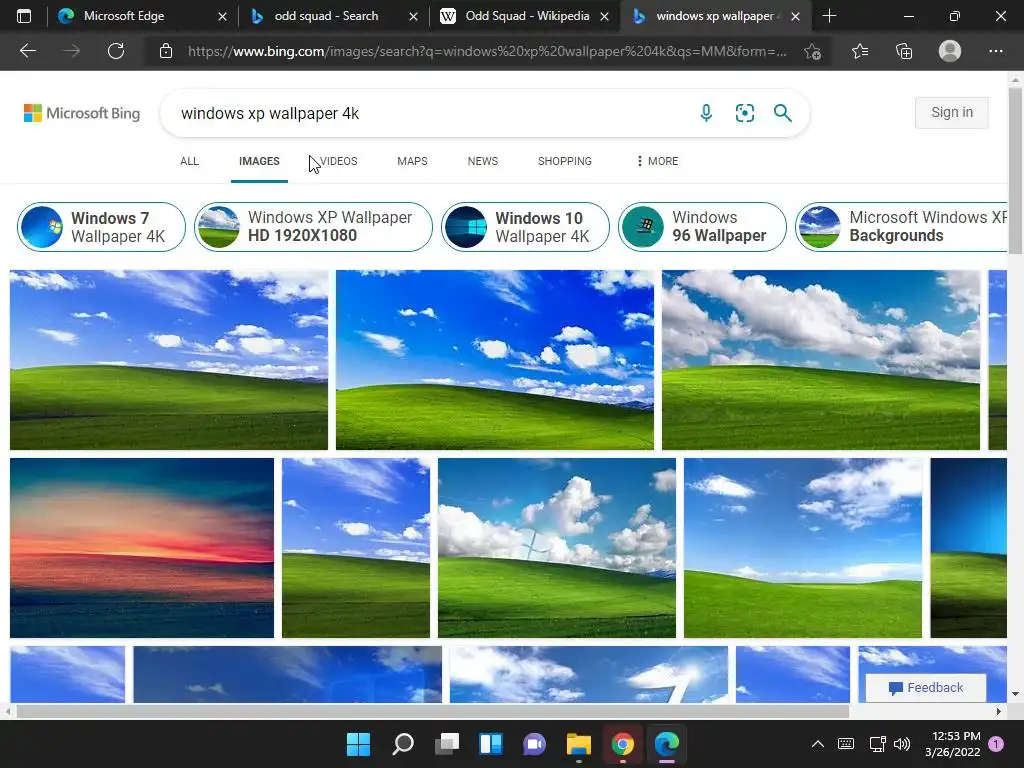Open the browser profile avatar

pos(950,51)
